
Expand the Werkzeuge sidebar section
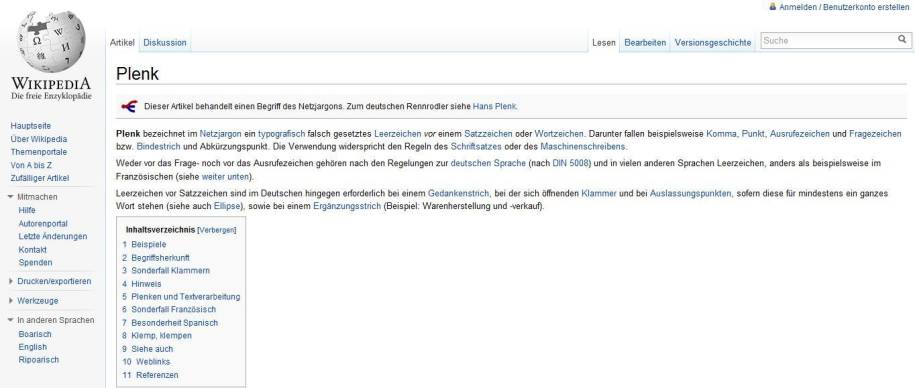pos(11,301)
